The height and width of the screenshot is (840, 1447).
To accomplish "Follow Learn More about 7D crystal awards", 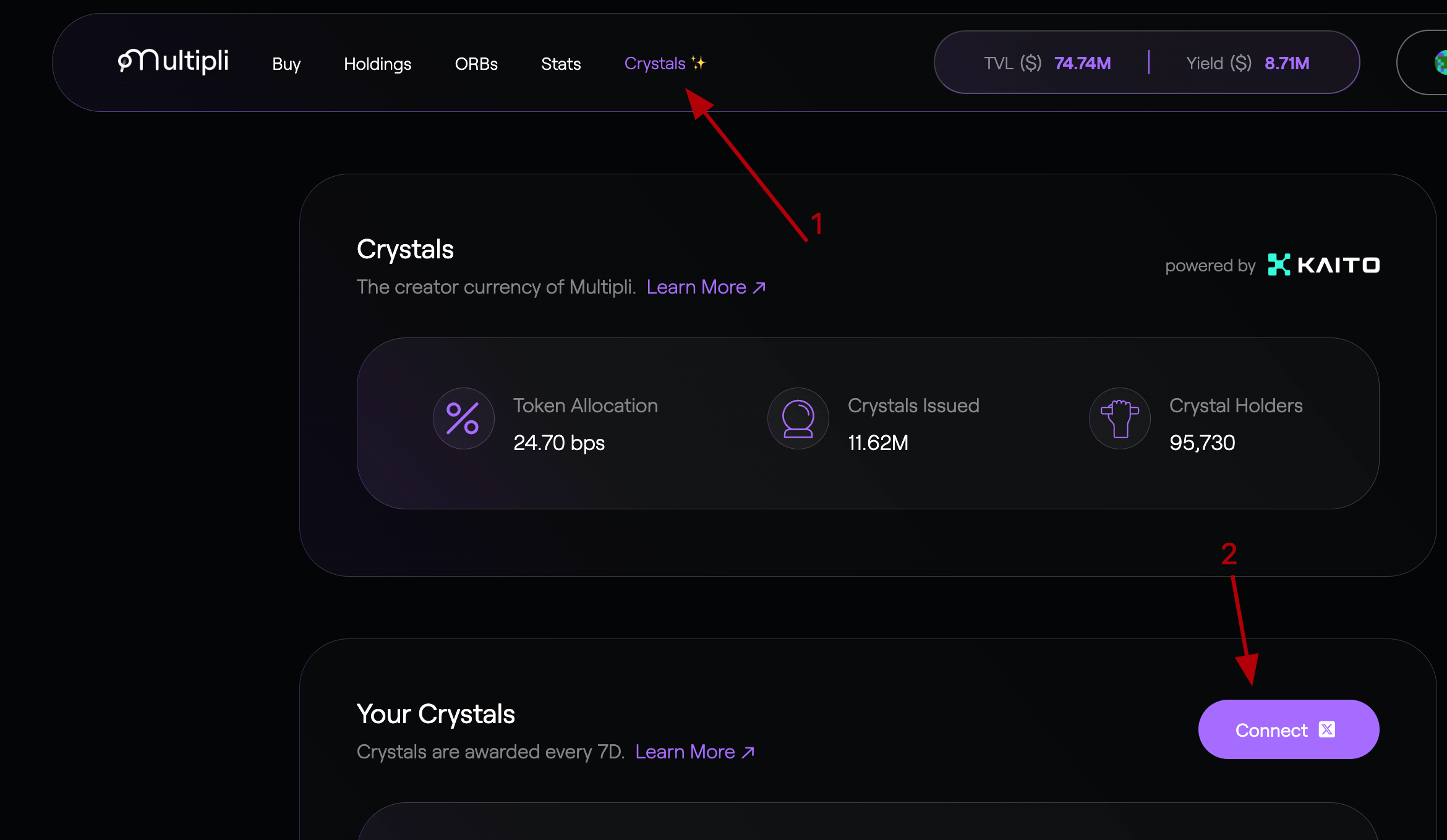I will pos(694,752).
